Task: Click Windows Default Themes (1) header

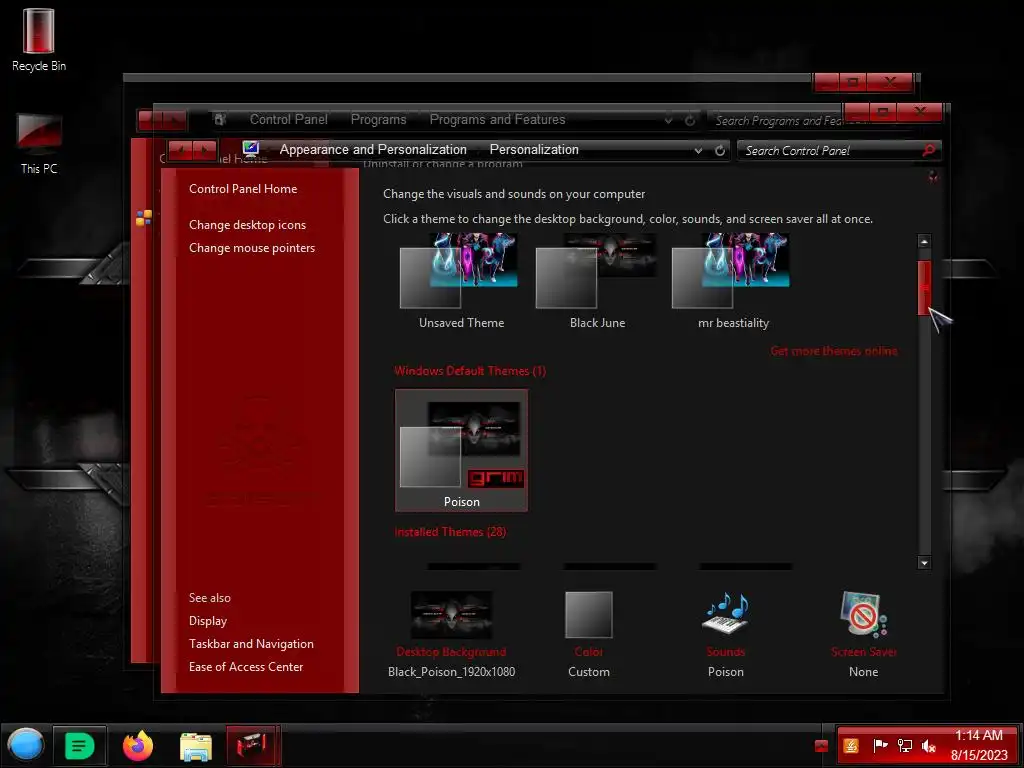Action: click(470, 371)
